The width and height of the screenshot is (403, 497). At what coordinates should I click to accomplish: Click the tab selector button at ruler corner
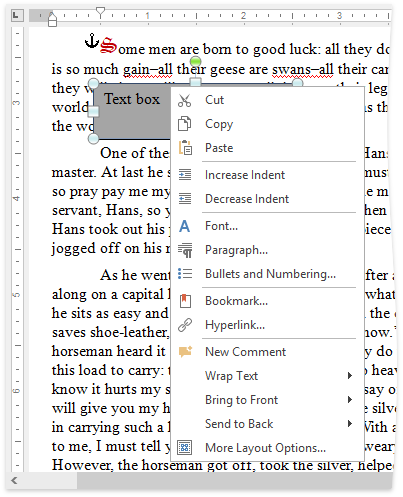click(17, 15)
